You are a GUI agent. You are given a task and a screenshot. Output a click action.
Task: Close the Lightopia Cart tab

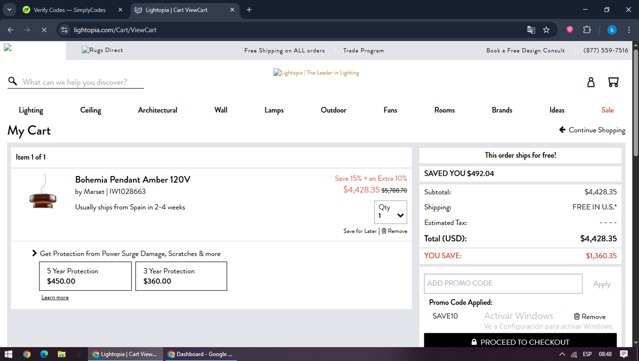[232, 10]
